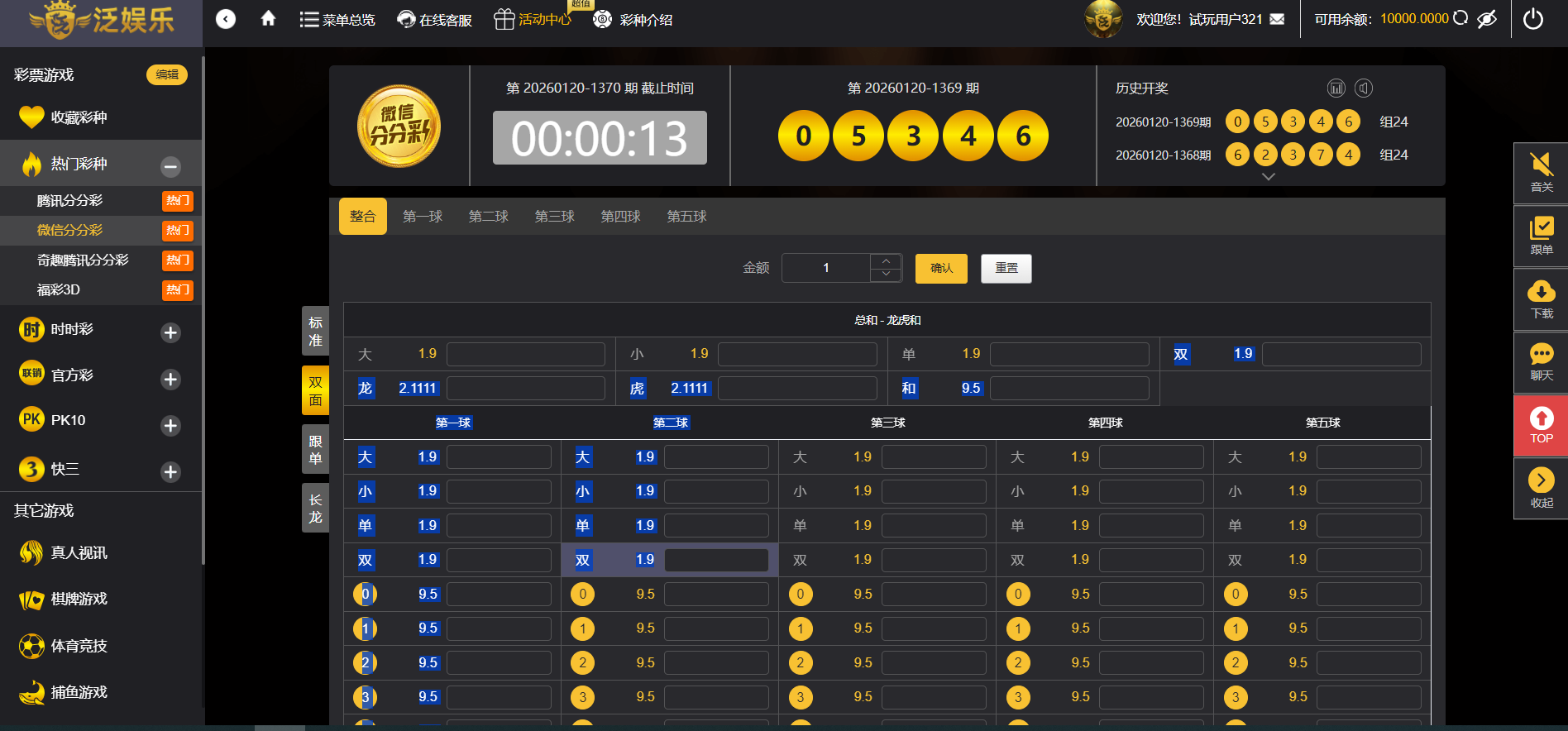Open the mail envelope icon
Screen dimensions: 1568x731
(1277, 19)
